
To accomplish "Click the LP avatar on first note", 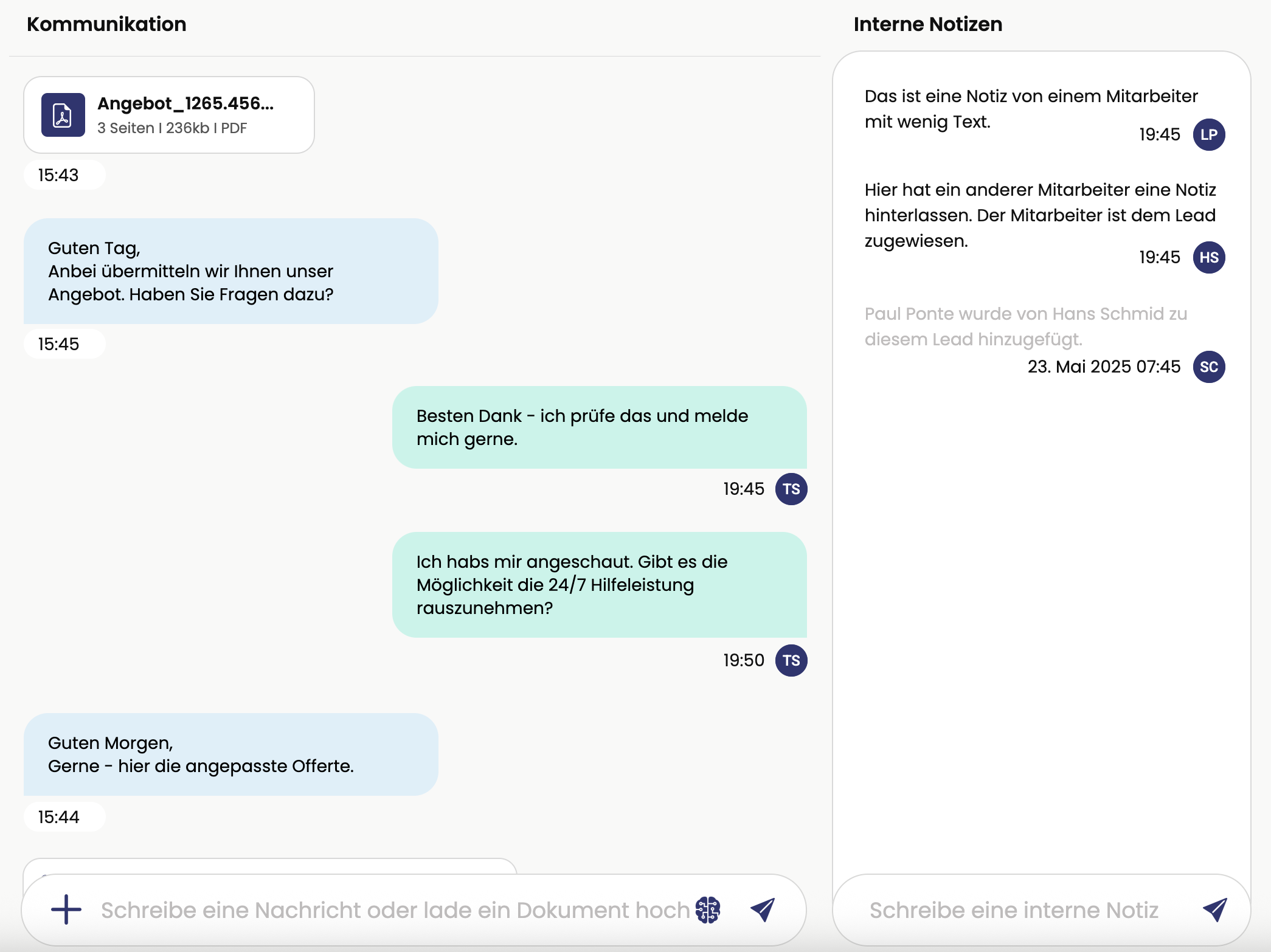I will click(x=1208, y=134).
